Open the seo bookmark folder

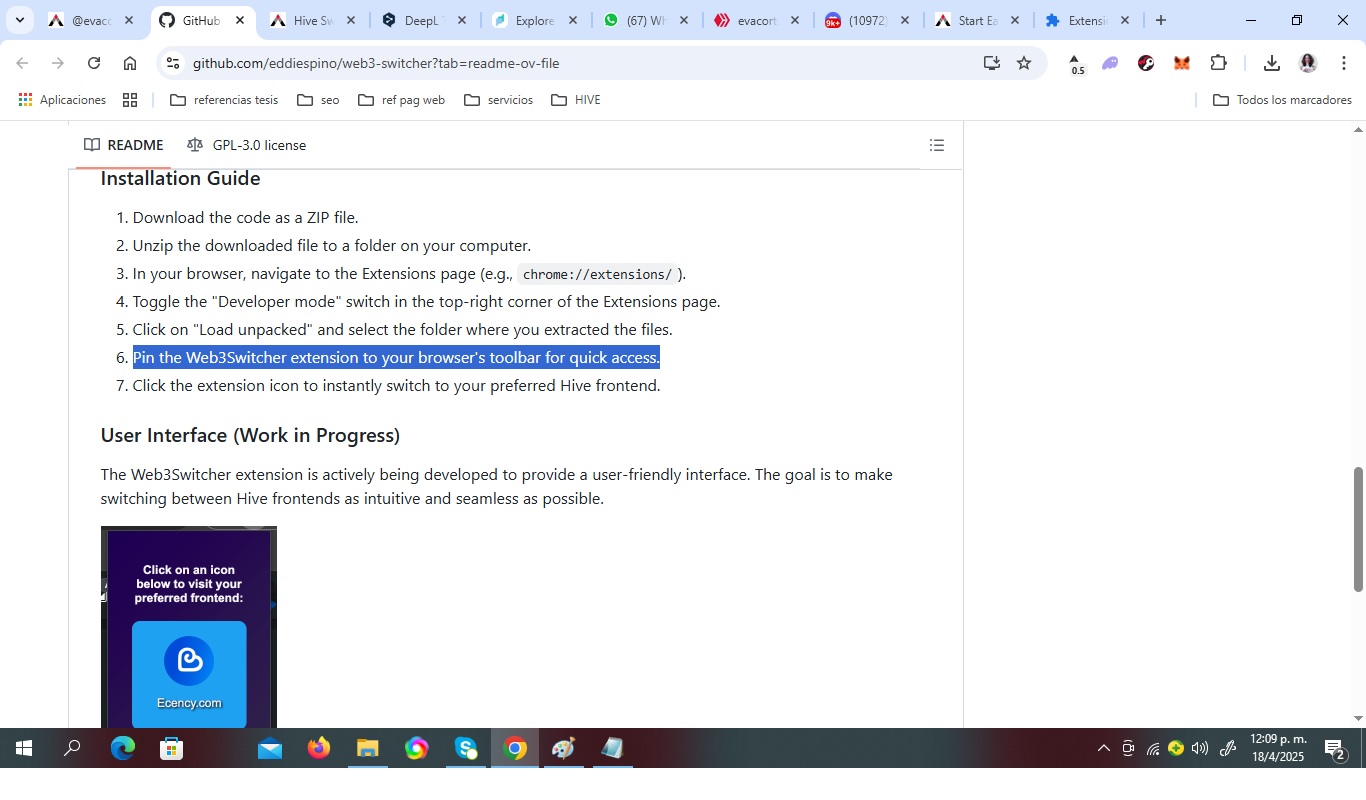(x=319, y=100)
